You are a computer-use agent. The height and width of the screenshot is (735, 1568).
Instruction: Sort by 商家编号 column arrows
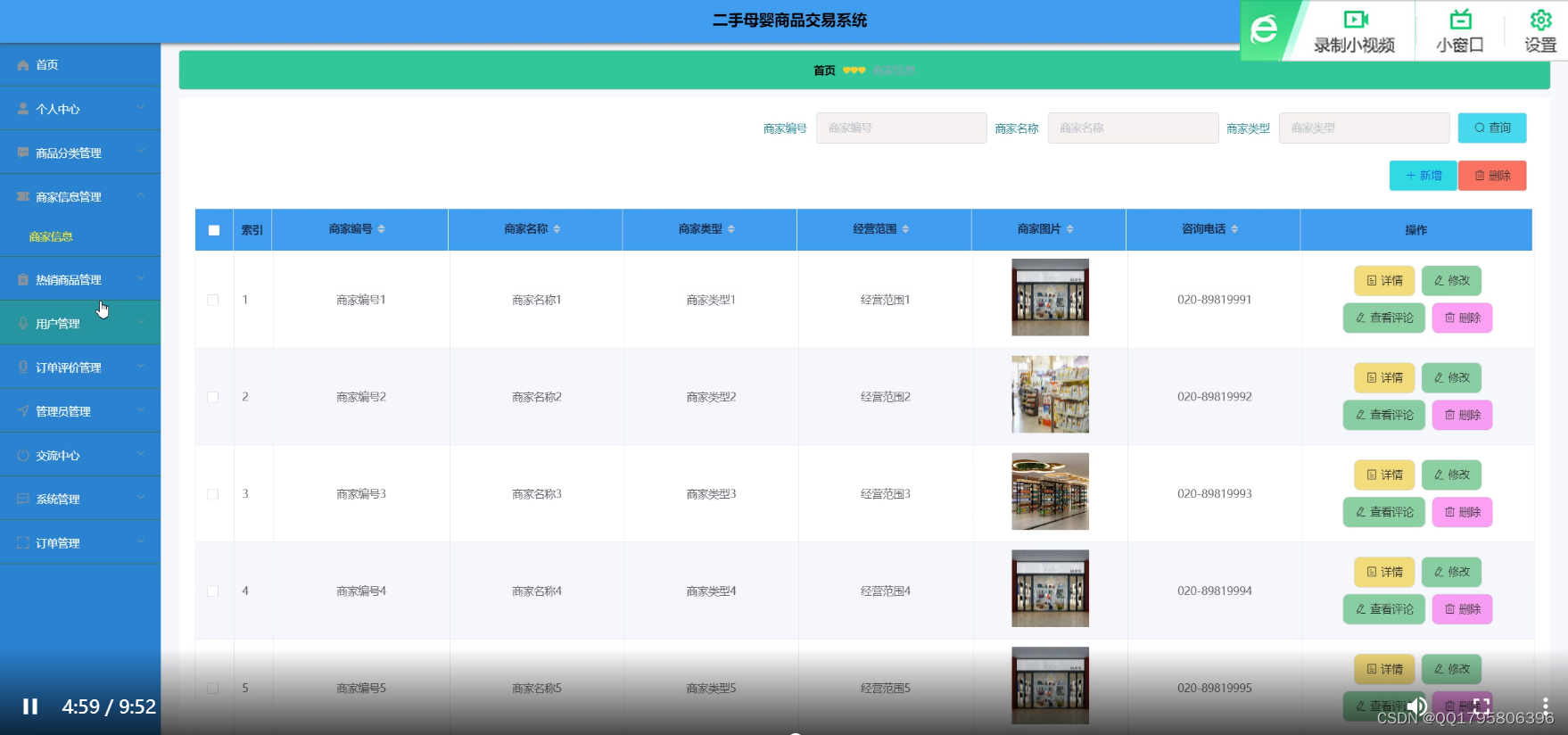(x=382, y=229)
